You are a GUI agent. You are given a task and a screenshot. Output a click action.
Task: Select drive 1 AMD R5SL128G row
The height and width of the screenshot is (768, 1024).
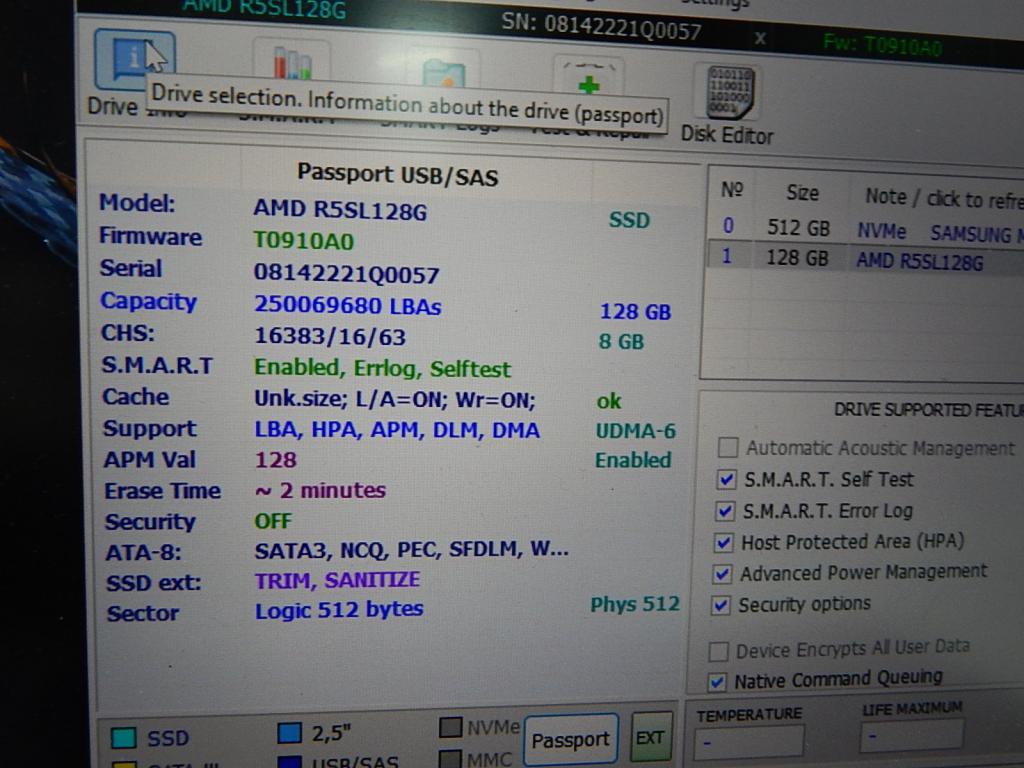pyautogui.click(x=866, y=259)
